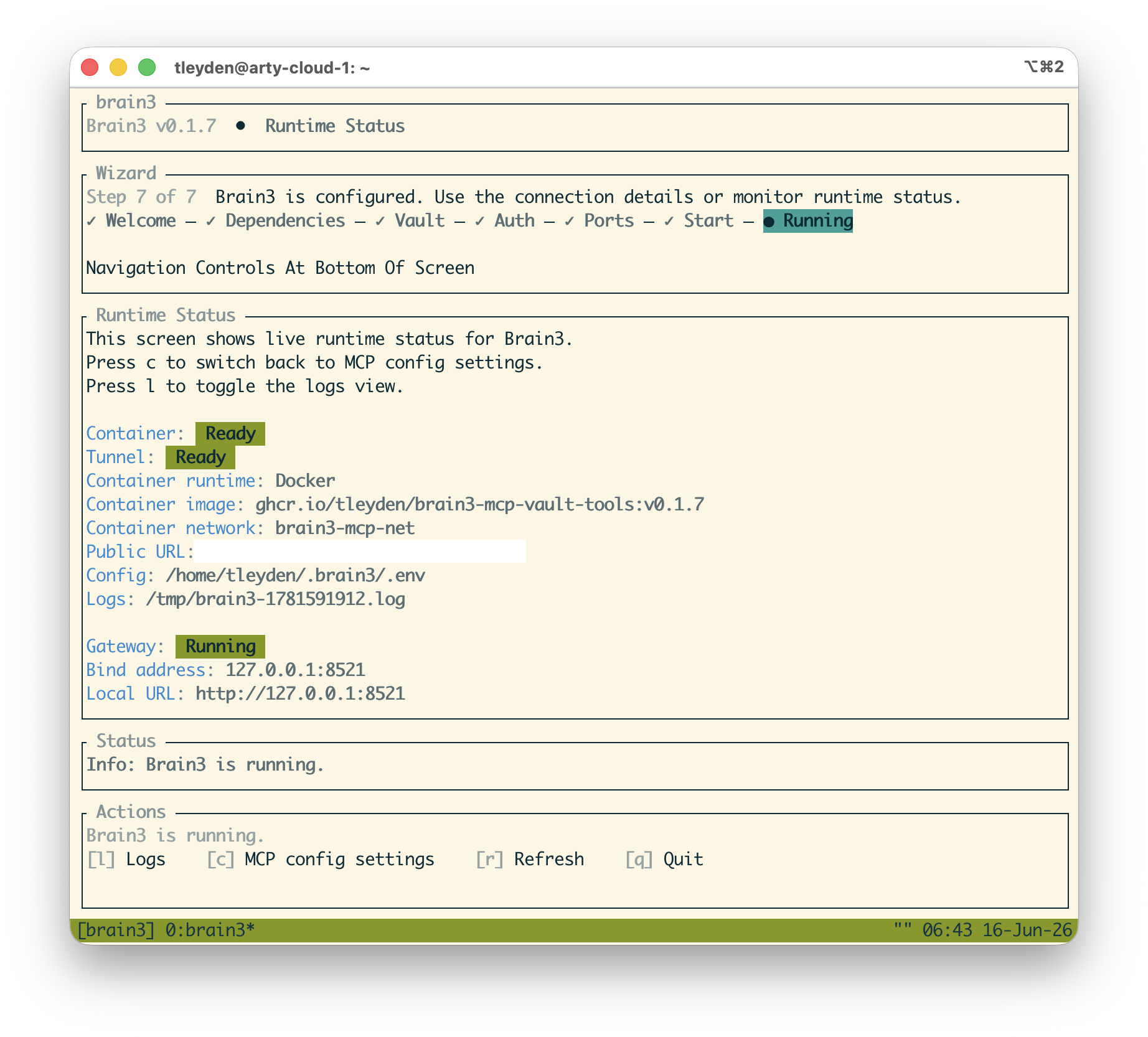1148x1037 pixels.
Task: Click the [r] Refresh action
Action: [x=530, y=859]
